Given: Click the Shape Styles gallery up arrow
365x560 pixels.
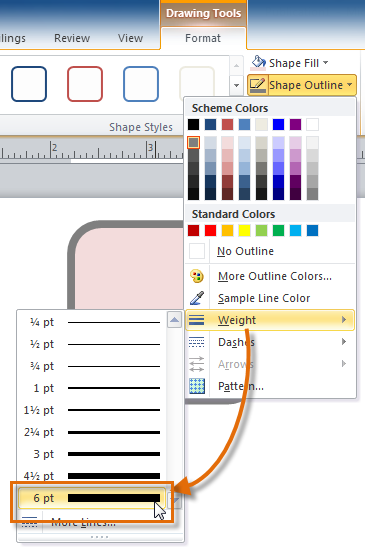Looking at the screenshot, I should tap(236, 65).
